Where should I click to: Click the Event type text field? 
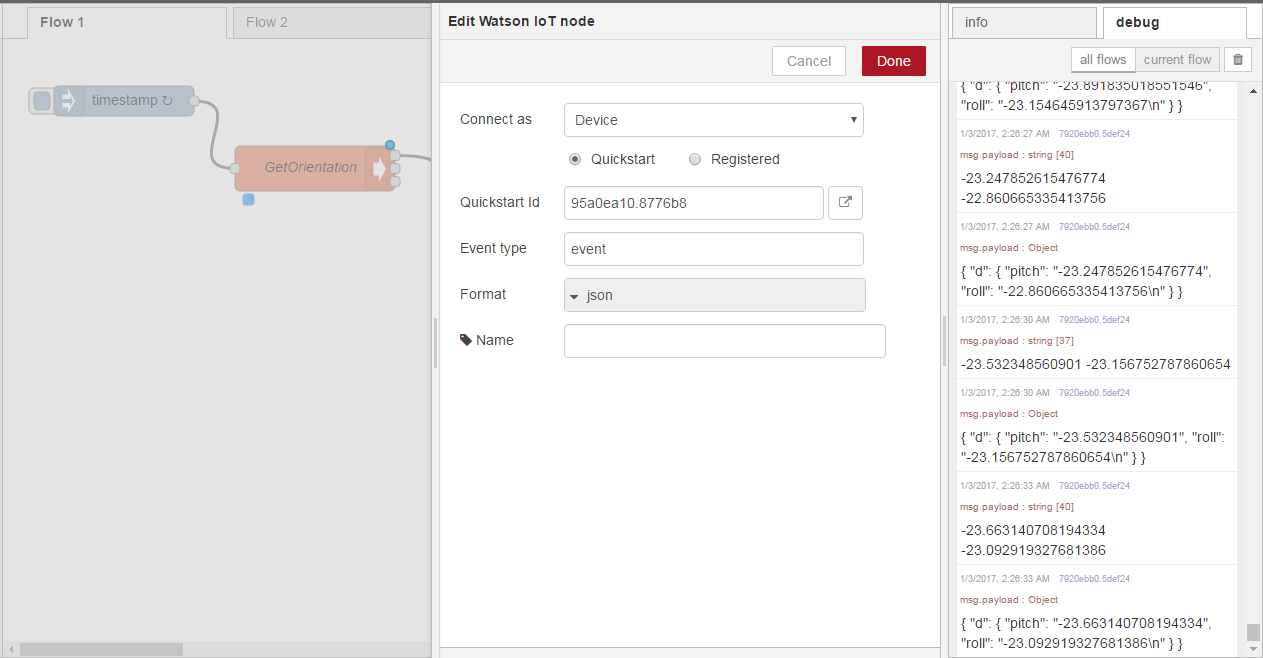[x=713, y=249]
